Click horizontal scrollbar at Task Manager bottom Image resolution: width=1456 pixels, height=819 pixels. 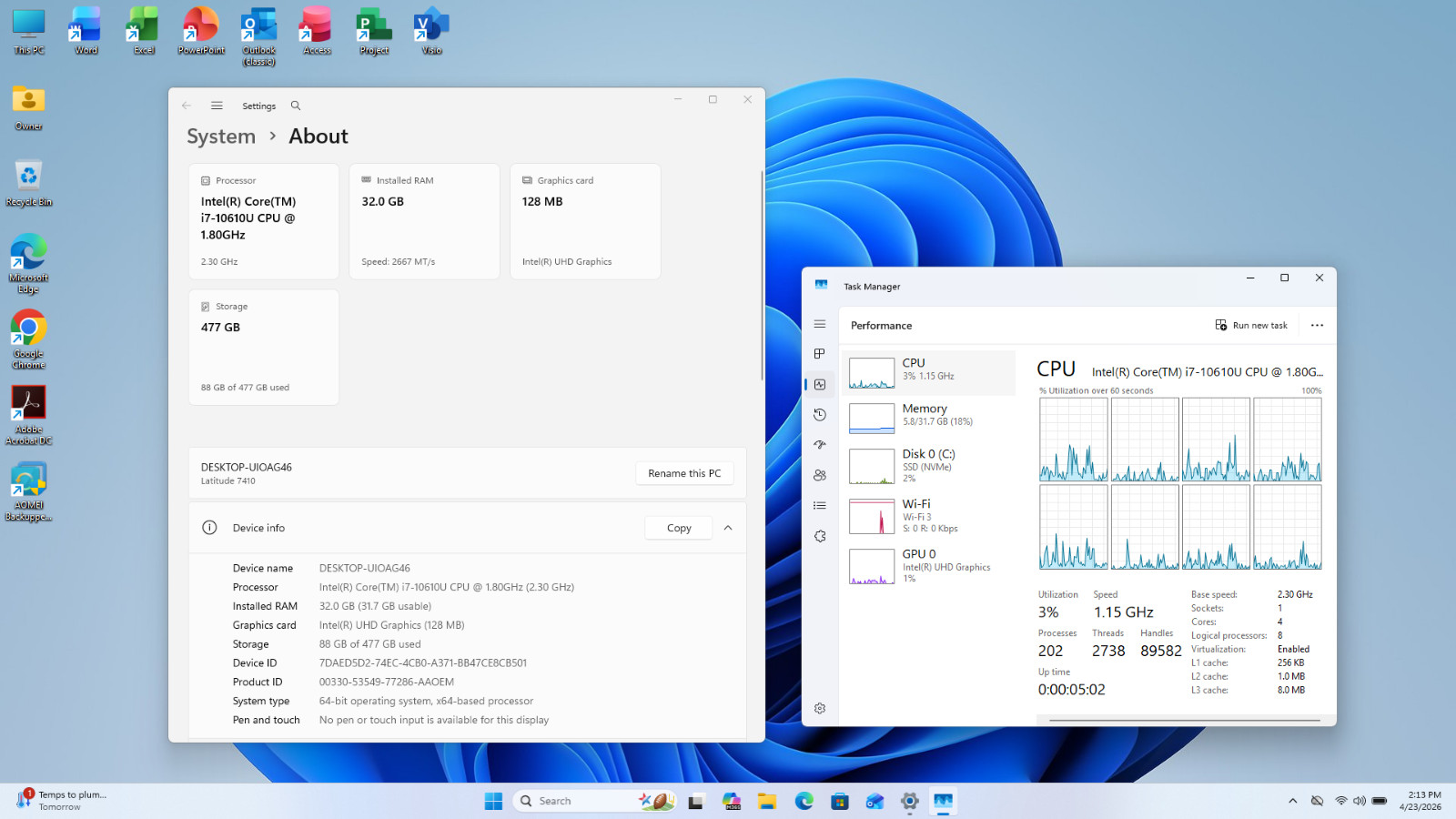point(1185,721)
